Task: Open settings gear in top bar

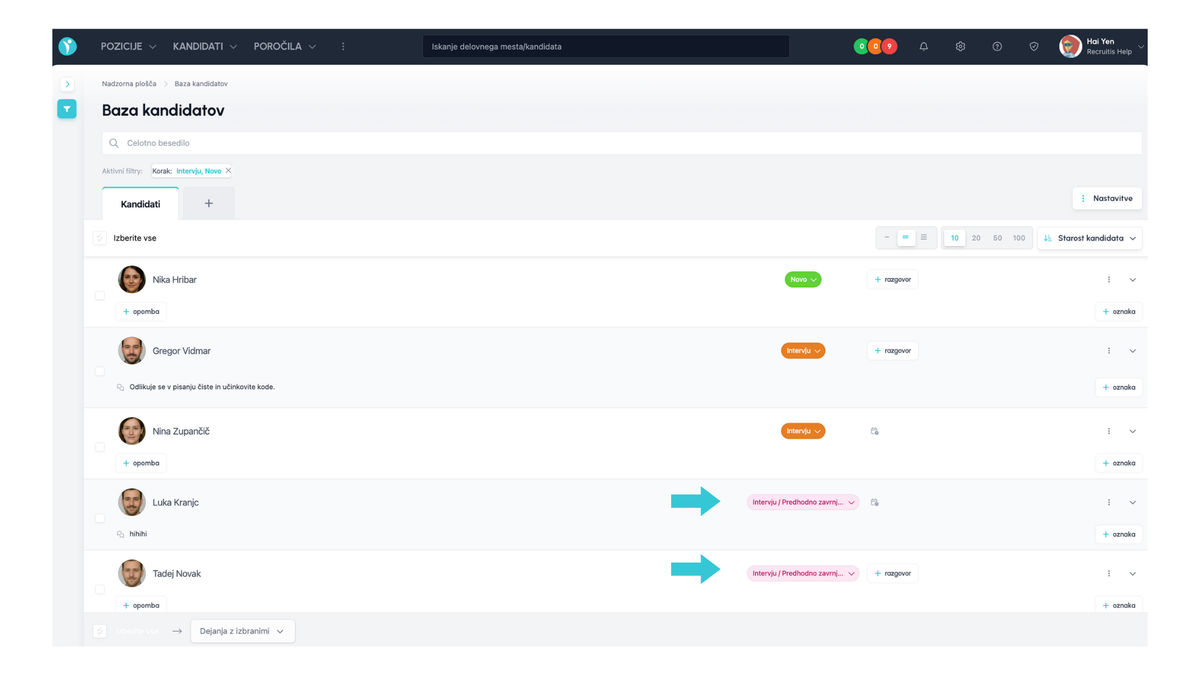Action: click(960, 46)
